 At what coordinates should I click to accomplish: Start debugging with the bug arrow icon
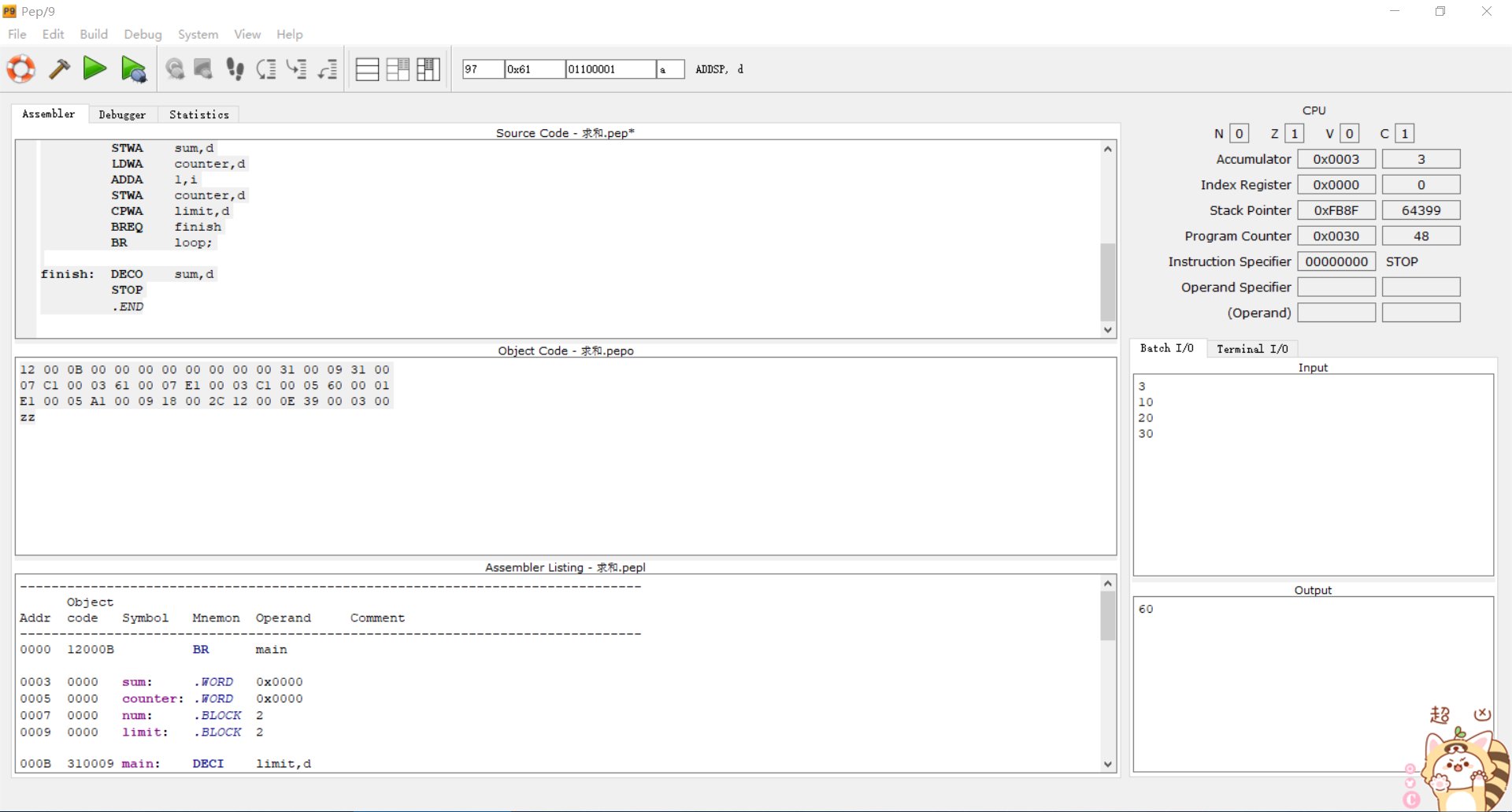pyautogui.click(x=134, y=69)
